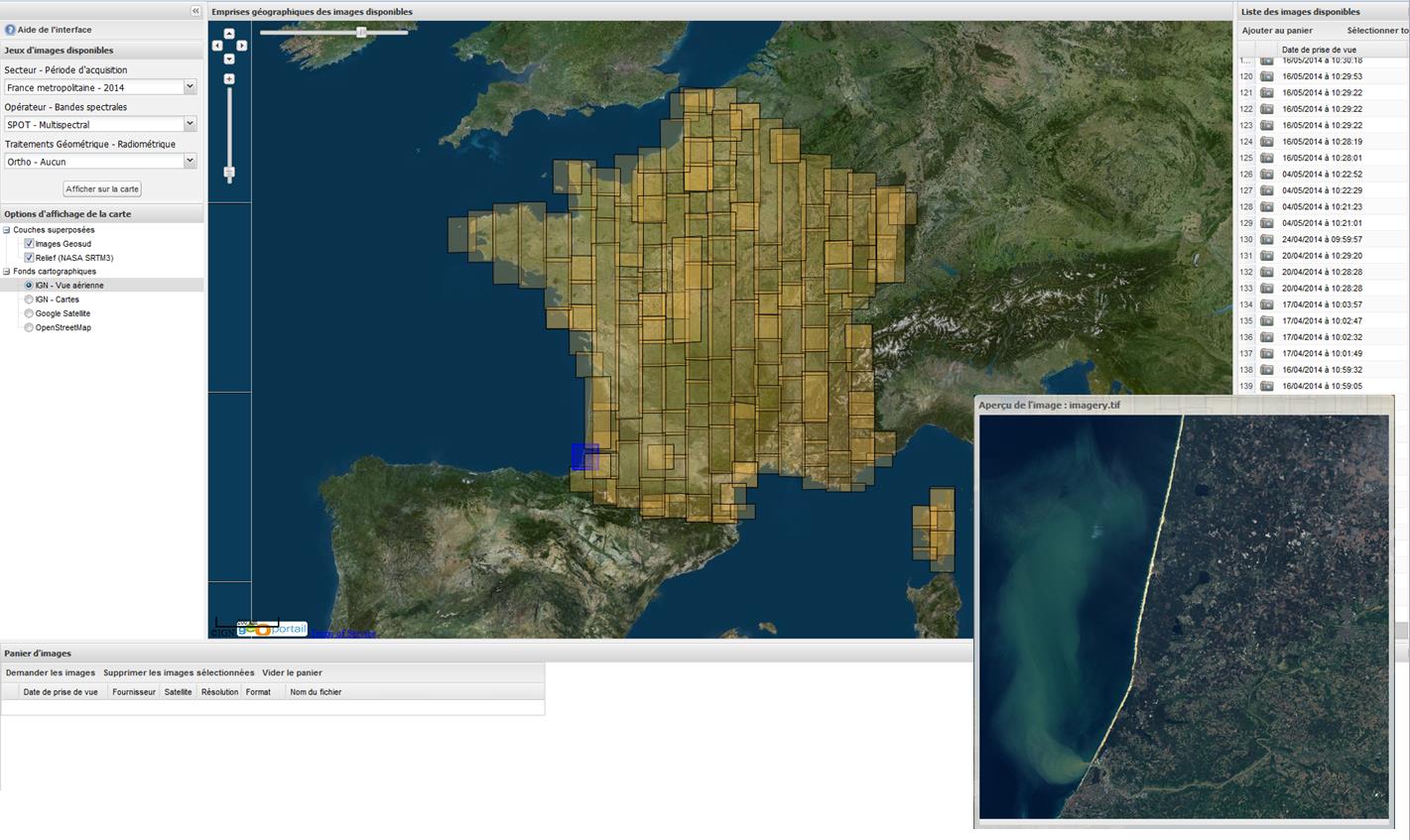This screenshot has width=1410, height=840.
Task: Click the horizontal opacity slider handle
Action: [361, 33]
